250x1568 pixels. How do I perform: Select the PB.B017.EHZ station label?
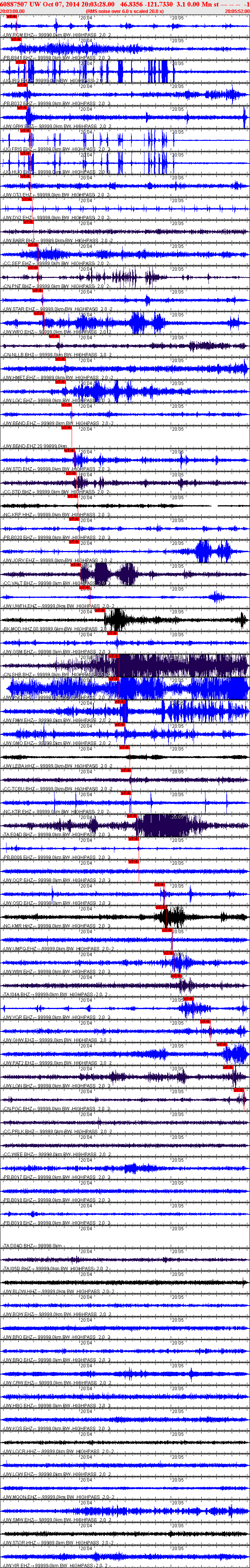point(57,1177)
